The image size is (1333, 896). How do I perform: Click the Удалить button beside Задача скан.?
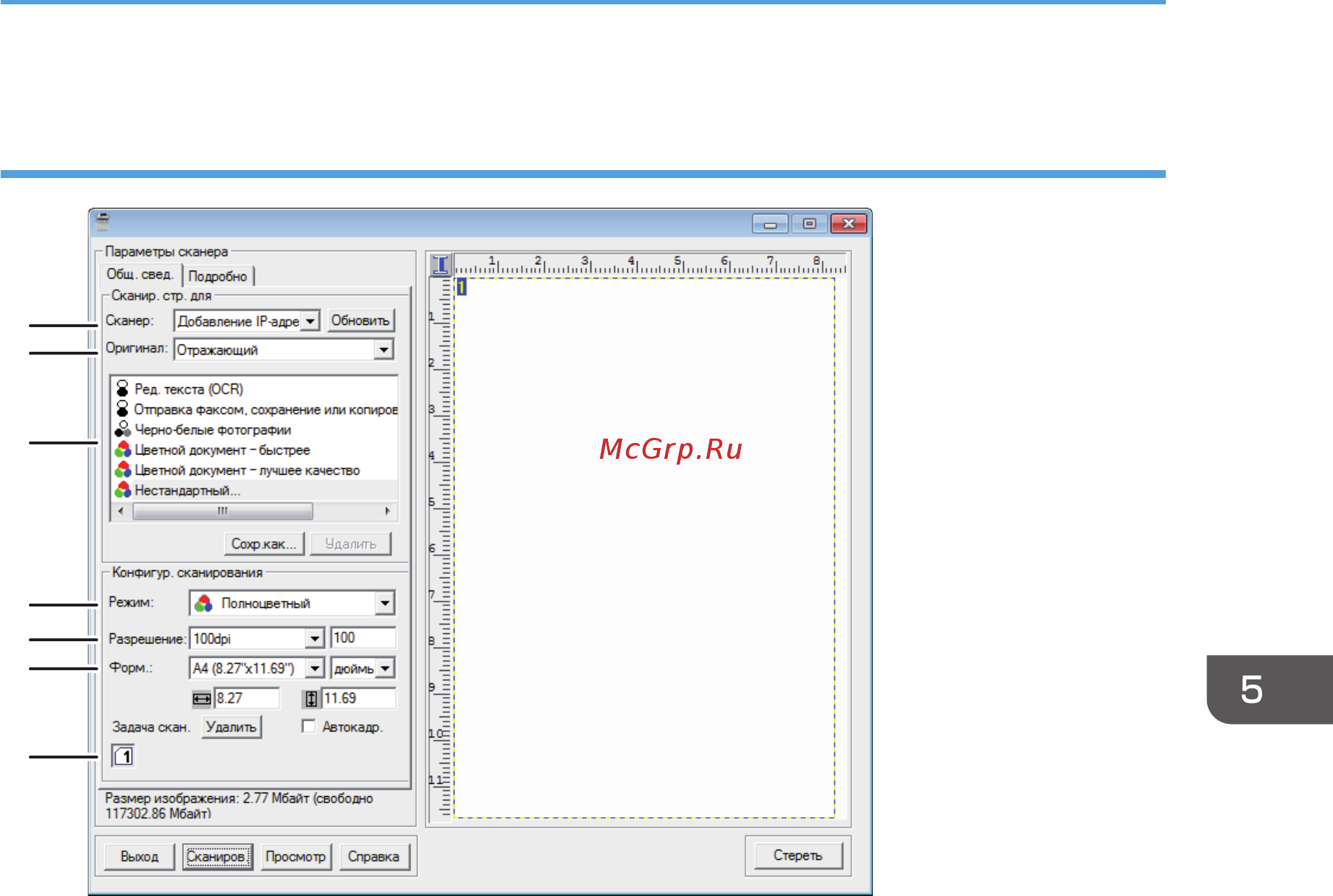(231, 727)
